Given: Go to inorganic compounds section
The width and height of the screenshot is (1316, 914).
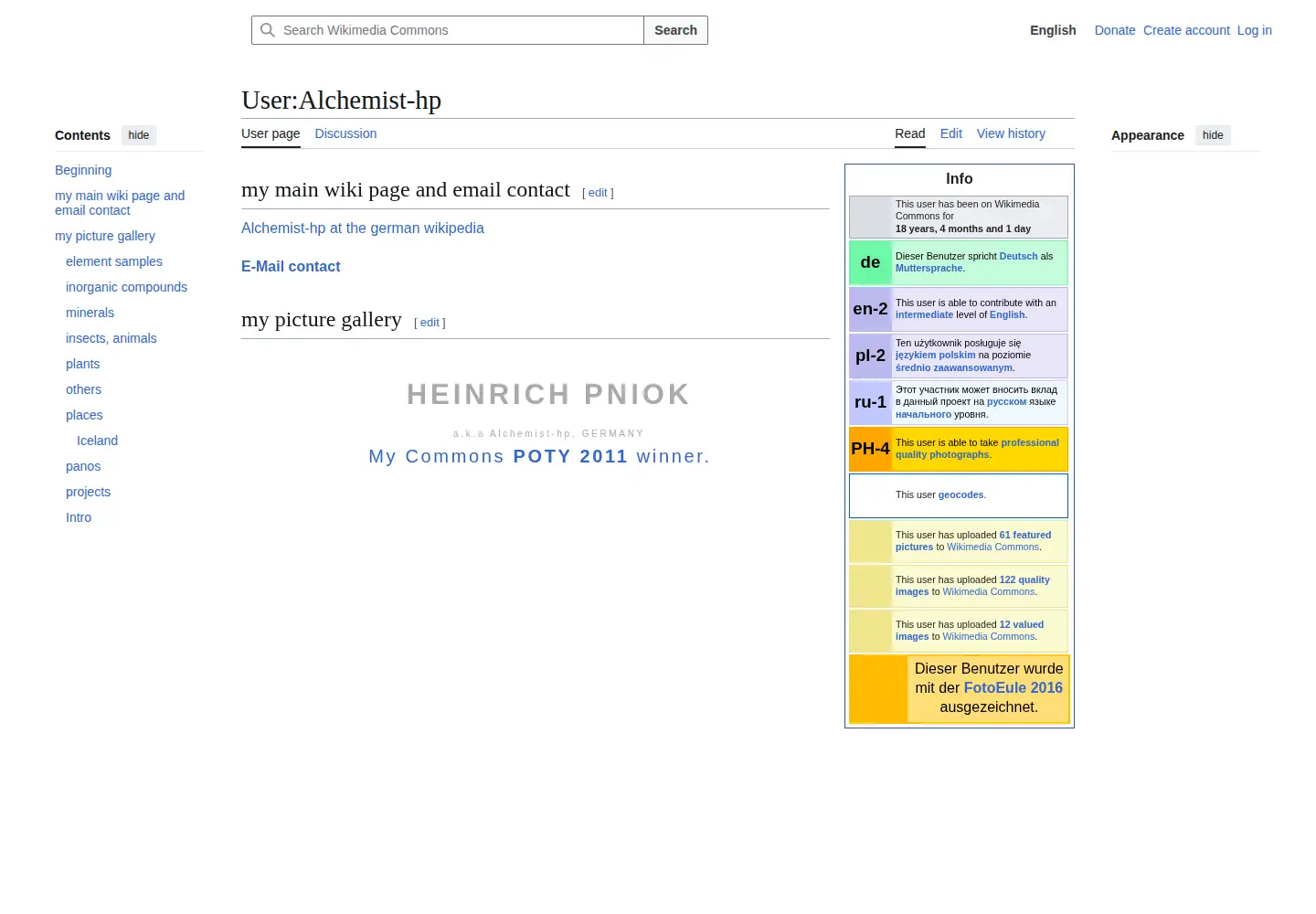Looking at the screenshot, I should point(126,287).
